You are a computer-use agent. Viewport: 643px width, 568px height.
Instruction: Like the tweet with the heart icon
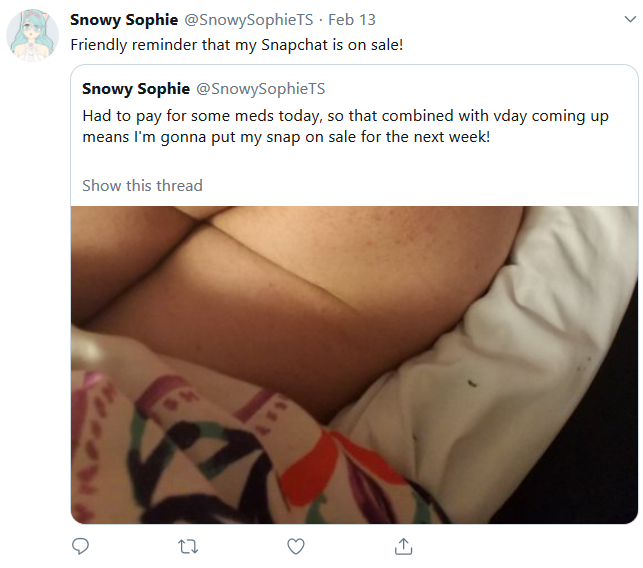(x=296, y=546)
